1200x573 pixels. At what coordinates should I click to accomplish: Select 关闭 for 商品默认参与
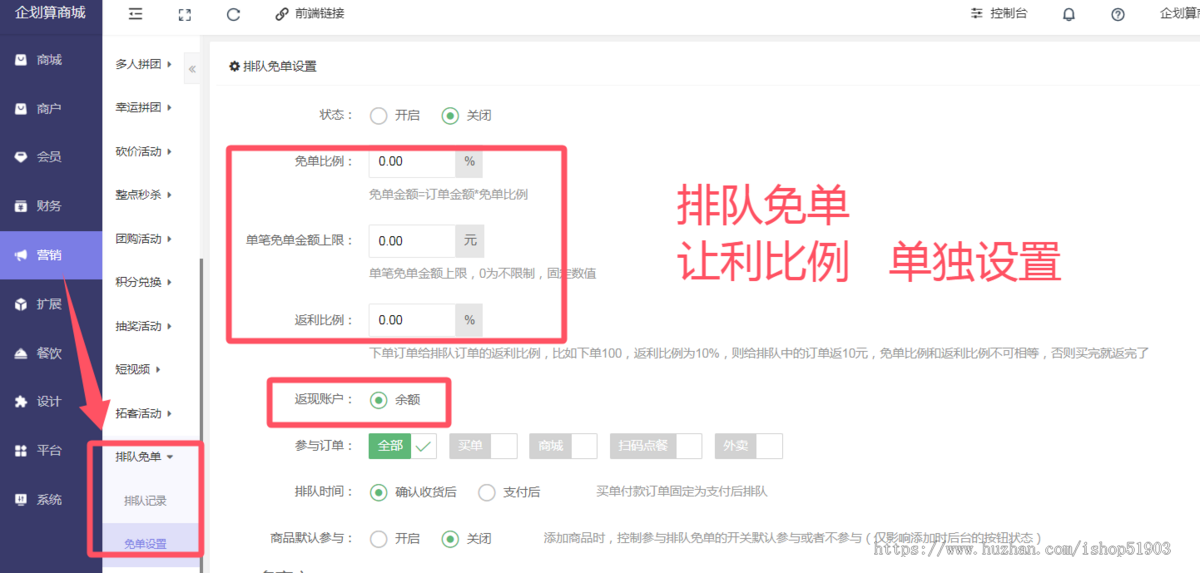coord(450,538)
